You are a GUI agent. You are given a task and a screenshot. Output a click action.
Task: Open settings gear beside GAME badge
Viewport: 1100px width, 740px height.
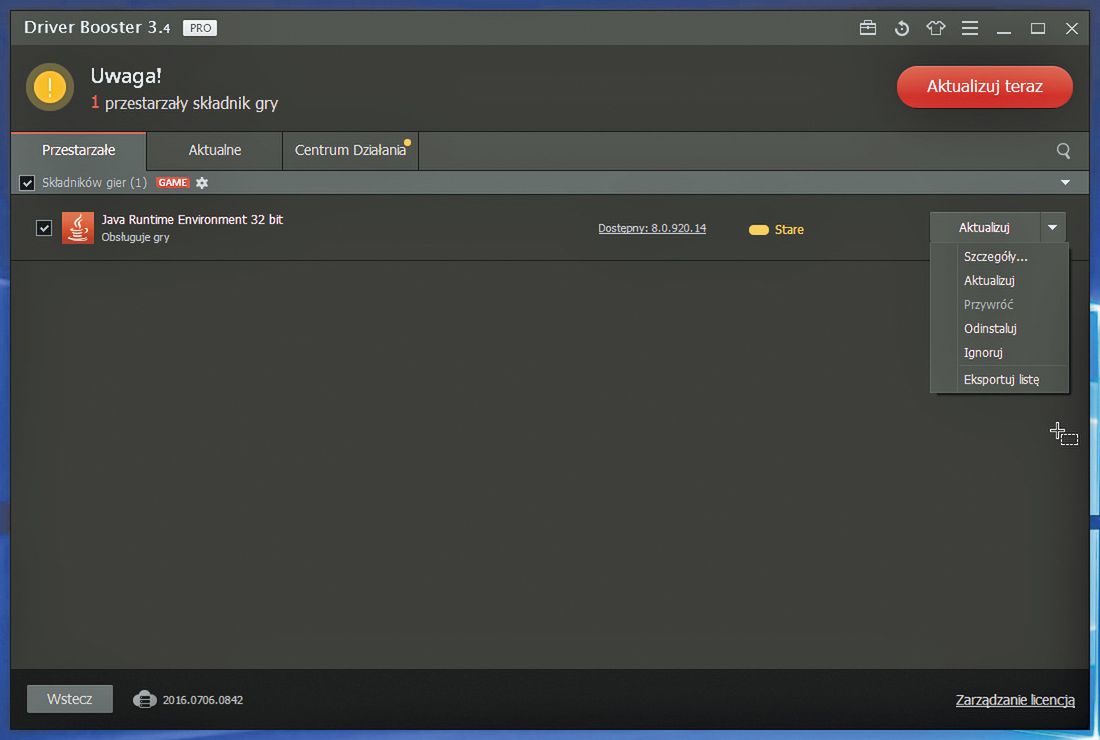point(202,183)
